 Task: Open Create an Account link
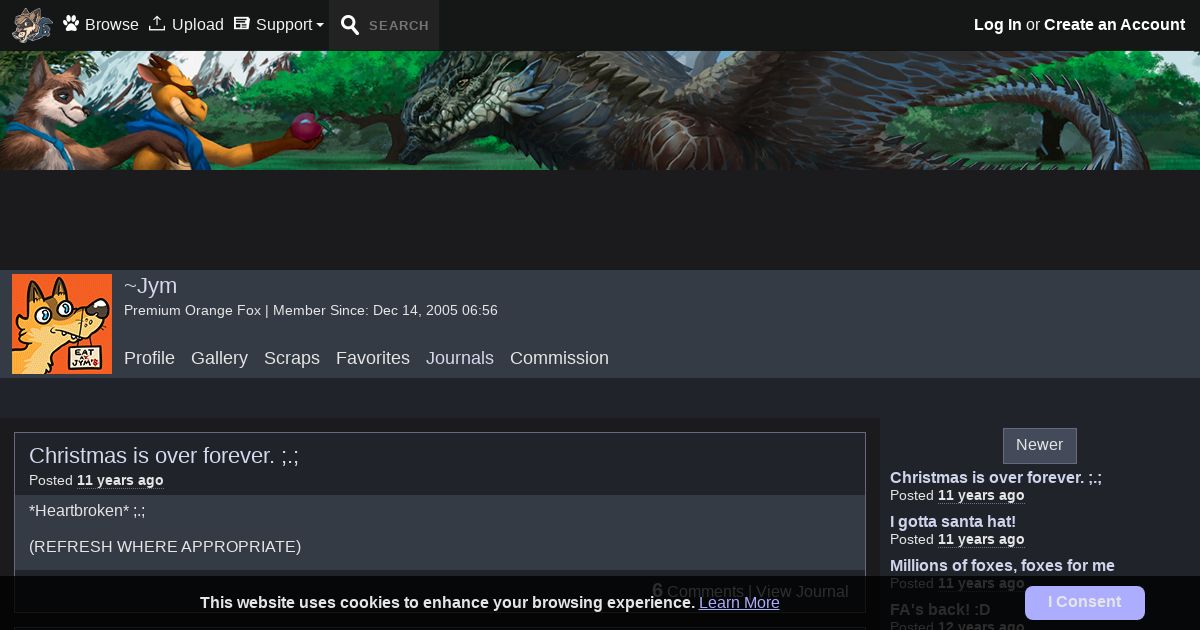point(1114,24)
